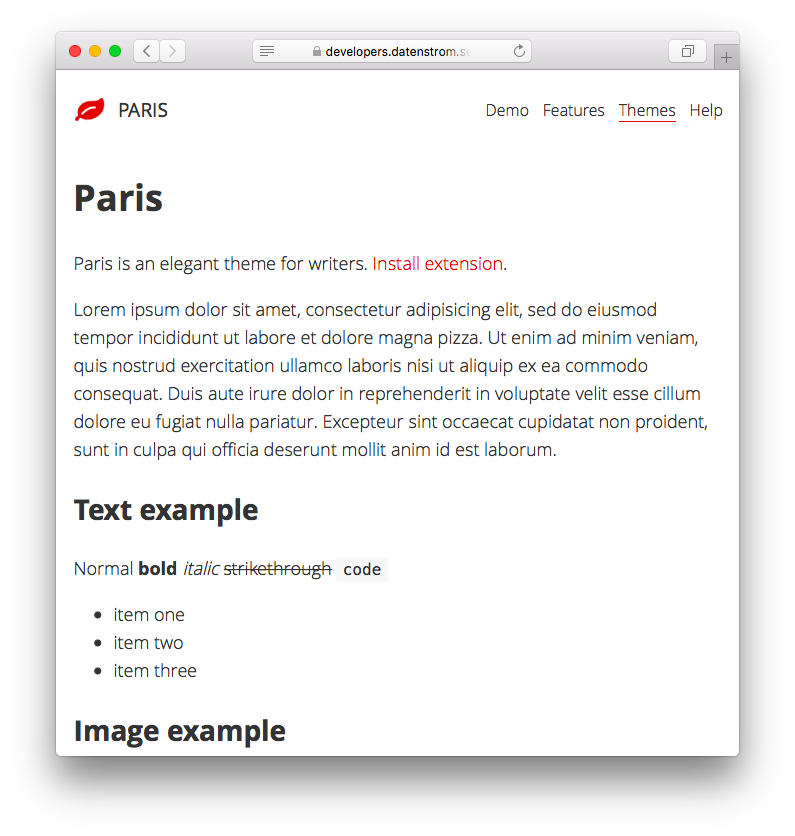Click the Safari back arrow button
Screen dimensions: 795x836
(x=146, y=51)
